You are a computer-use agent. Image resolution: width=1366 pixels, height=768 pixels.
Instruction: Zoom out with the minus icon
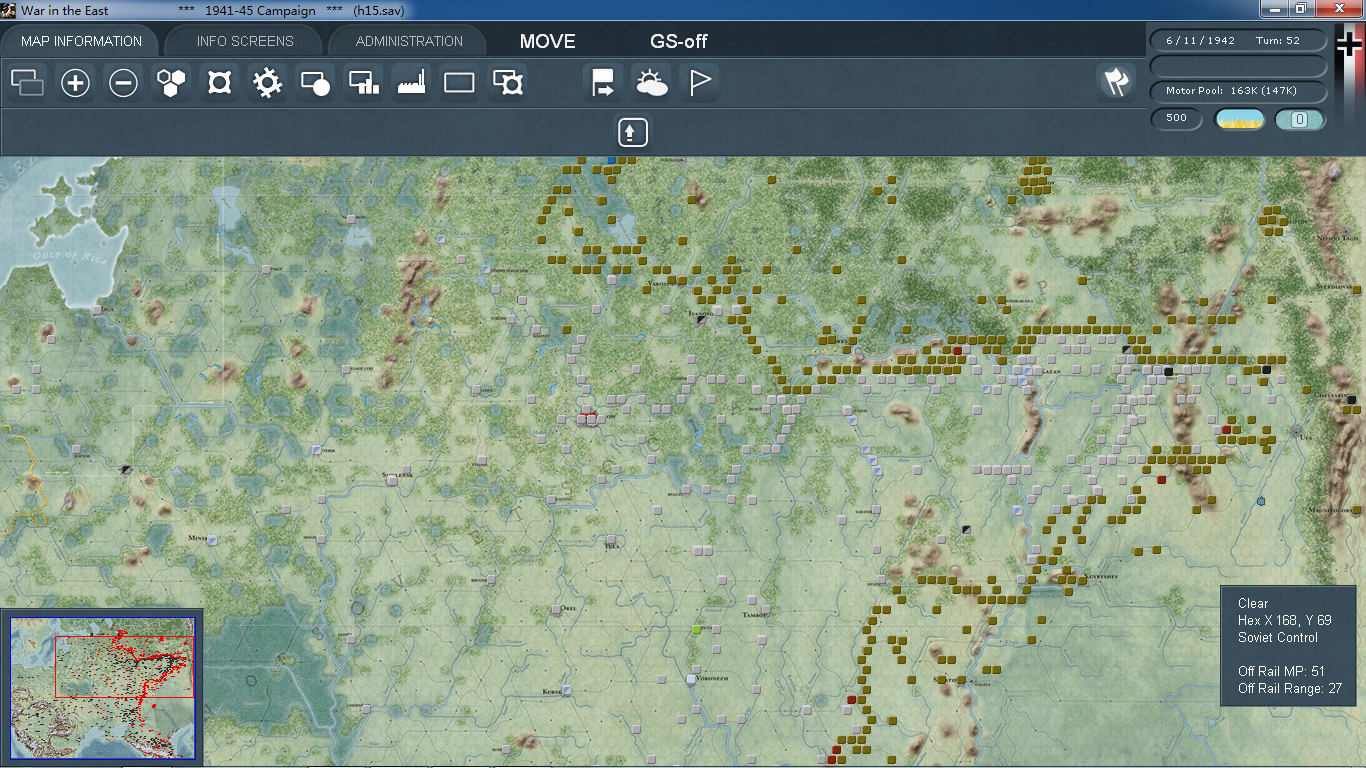123,83
